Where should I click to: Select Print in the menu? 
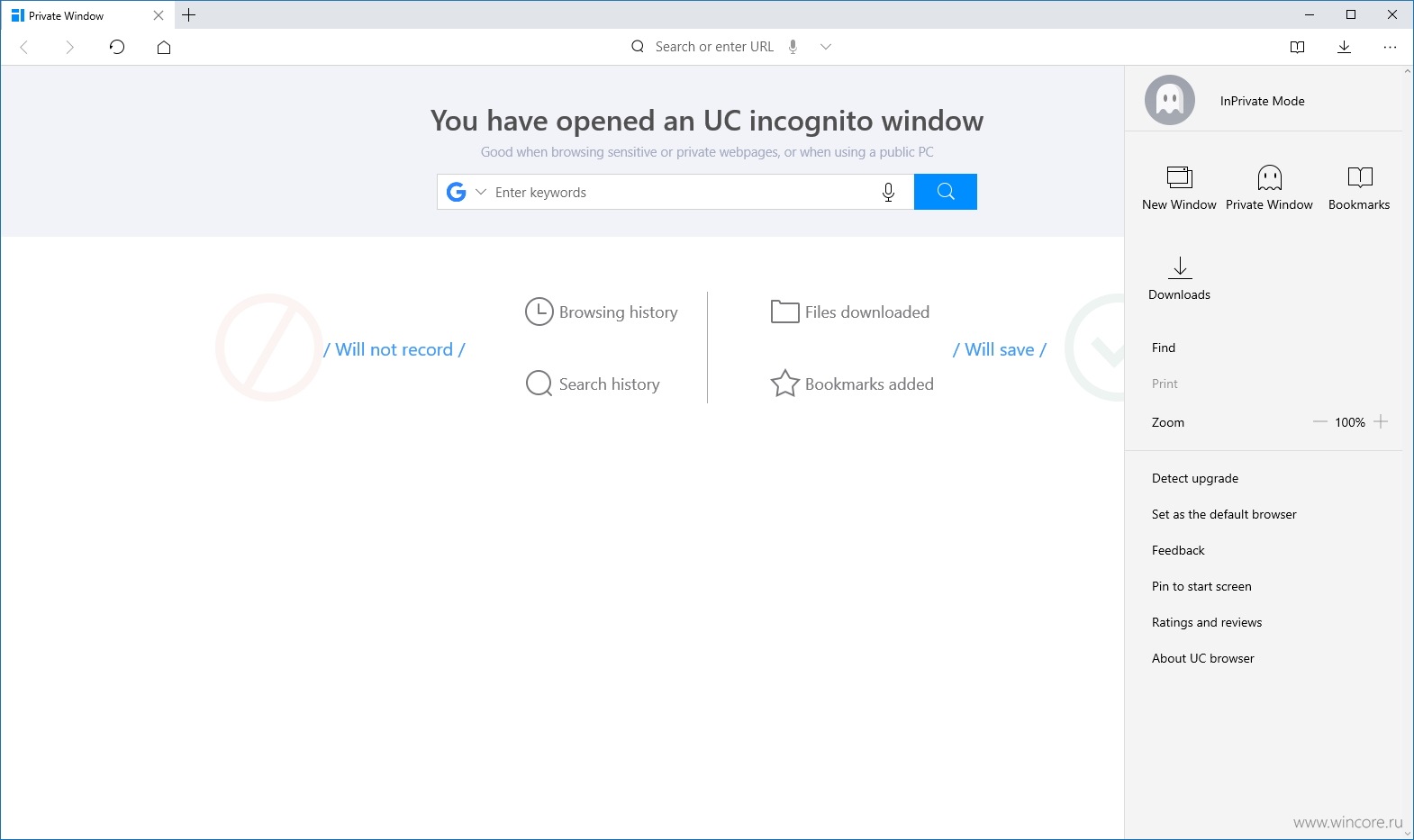tap(1165, 384)
